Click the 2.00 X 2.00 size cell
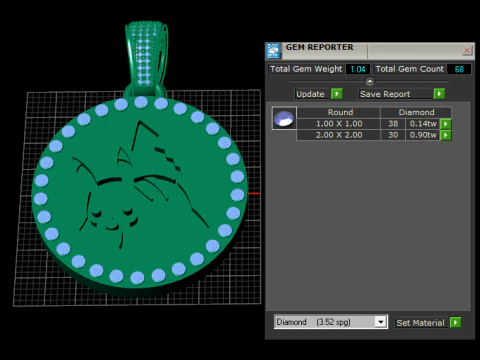The width and height of the screenshot is (480, 360). [339, 135]
